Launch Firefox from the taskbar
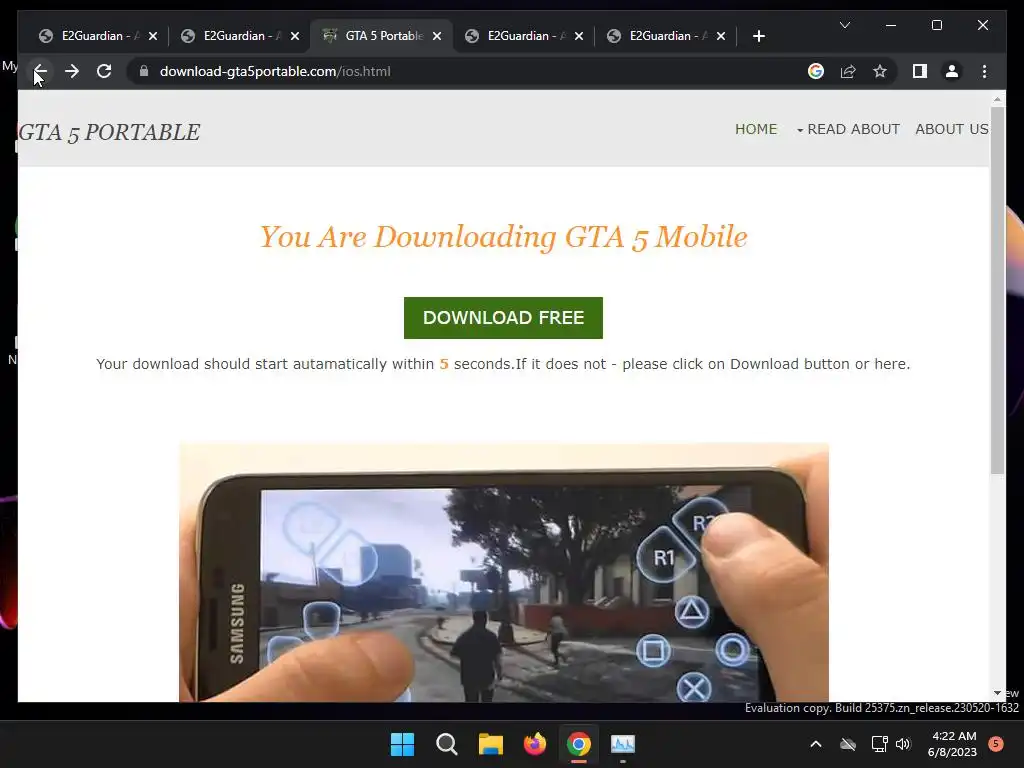 (x=535, y=744)
